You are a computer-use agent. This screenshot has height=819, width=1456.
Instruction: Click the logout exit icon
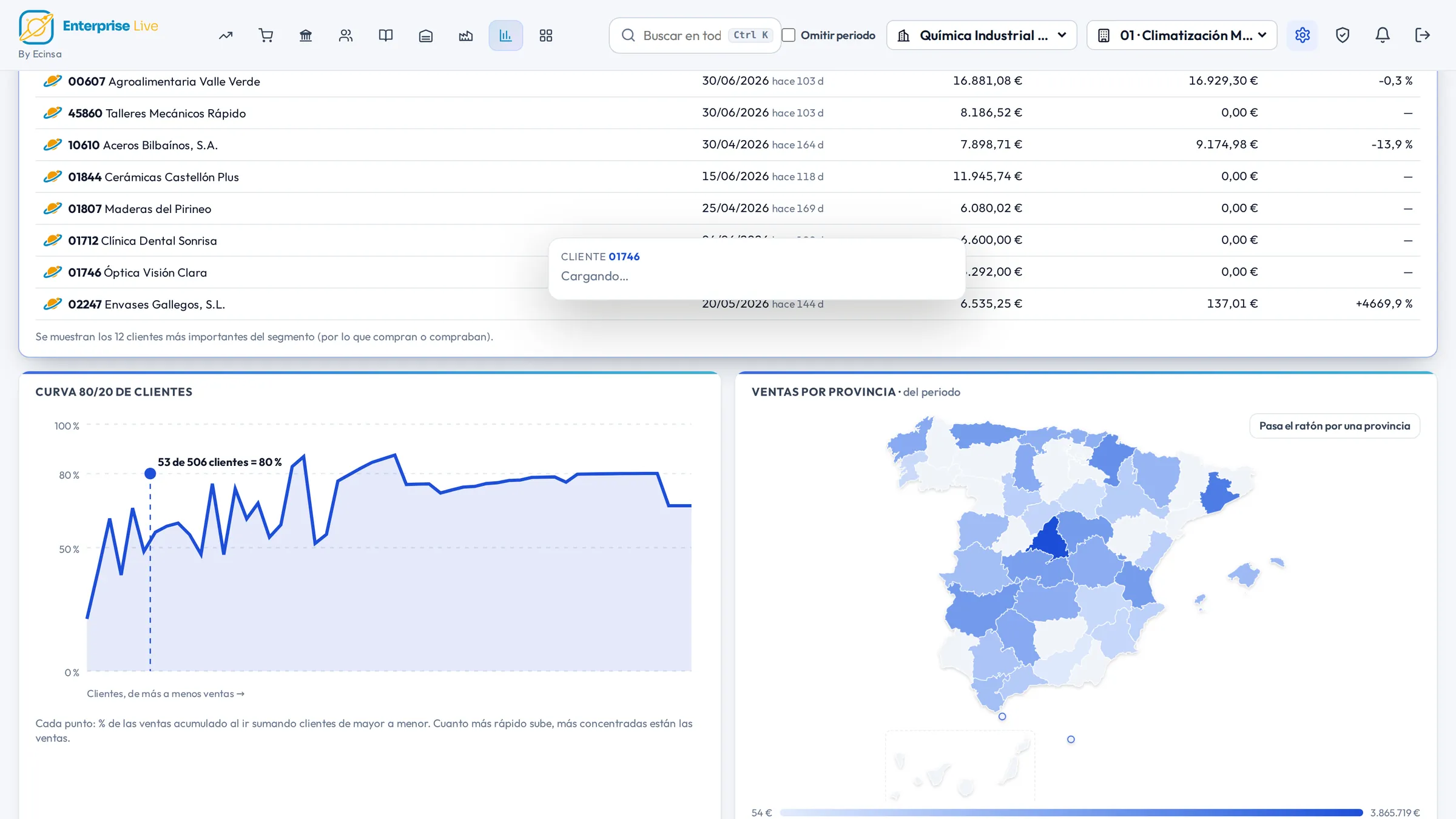1423,35
